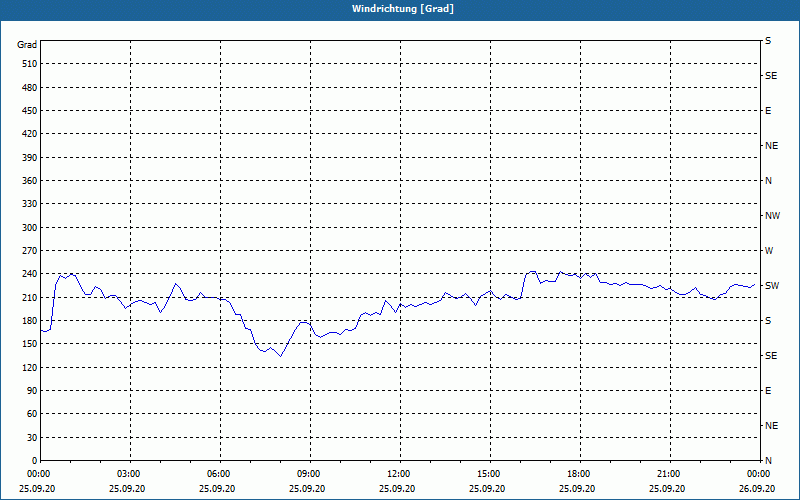The height and width of the screenshot is (500, 800).
Task: Click the N compass label on the 360 gridline
Action: pos(768,181)
